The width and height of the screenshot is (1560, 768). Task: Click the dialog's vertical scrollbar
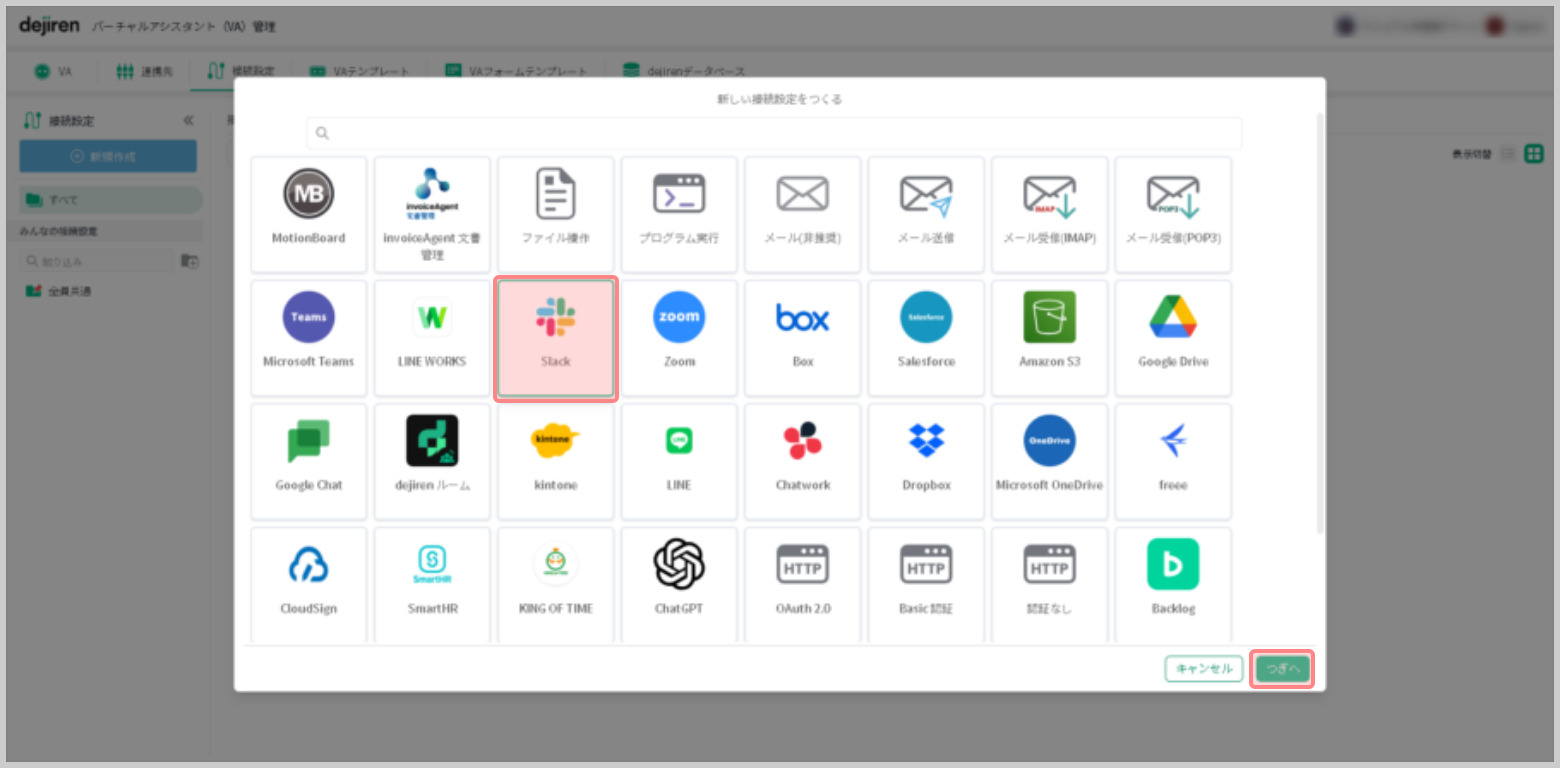(1320, 322)
